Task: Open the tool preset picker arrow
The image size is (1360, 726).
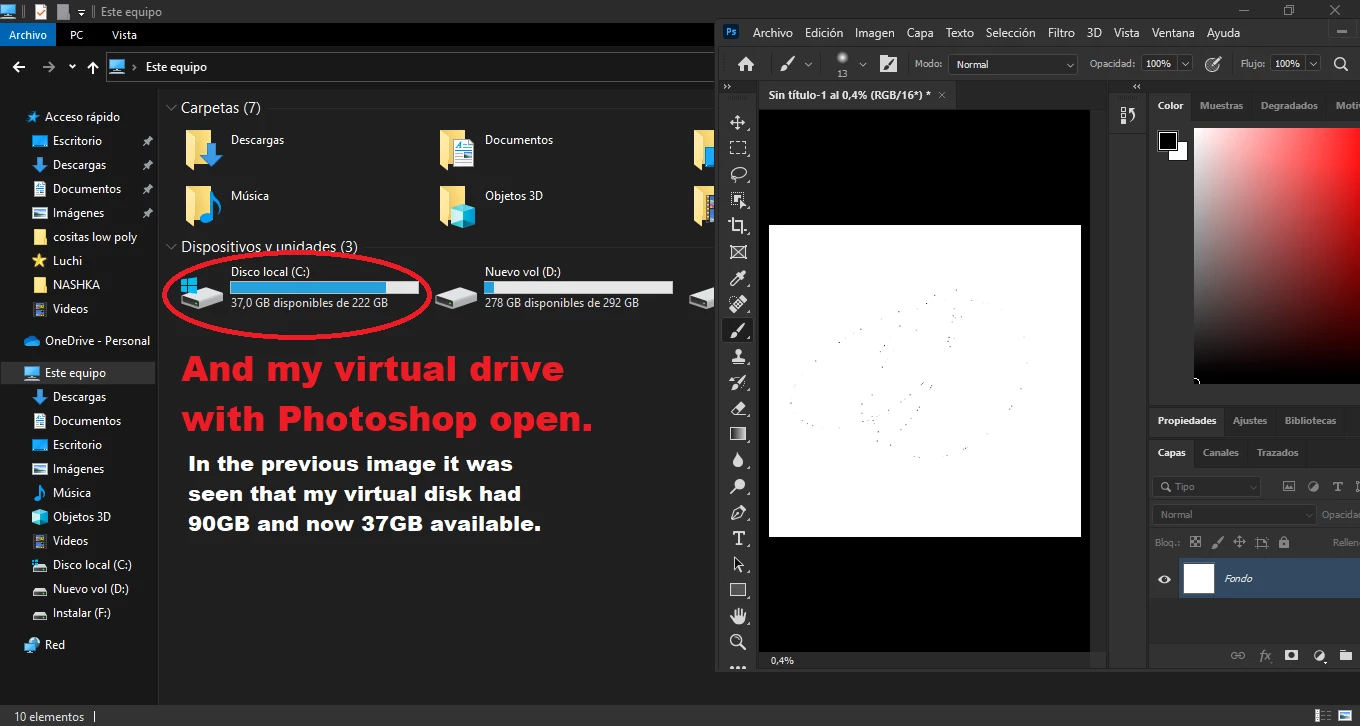Action: [806, 64]
